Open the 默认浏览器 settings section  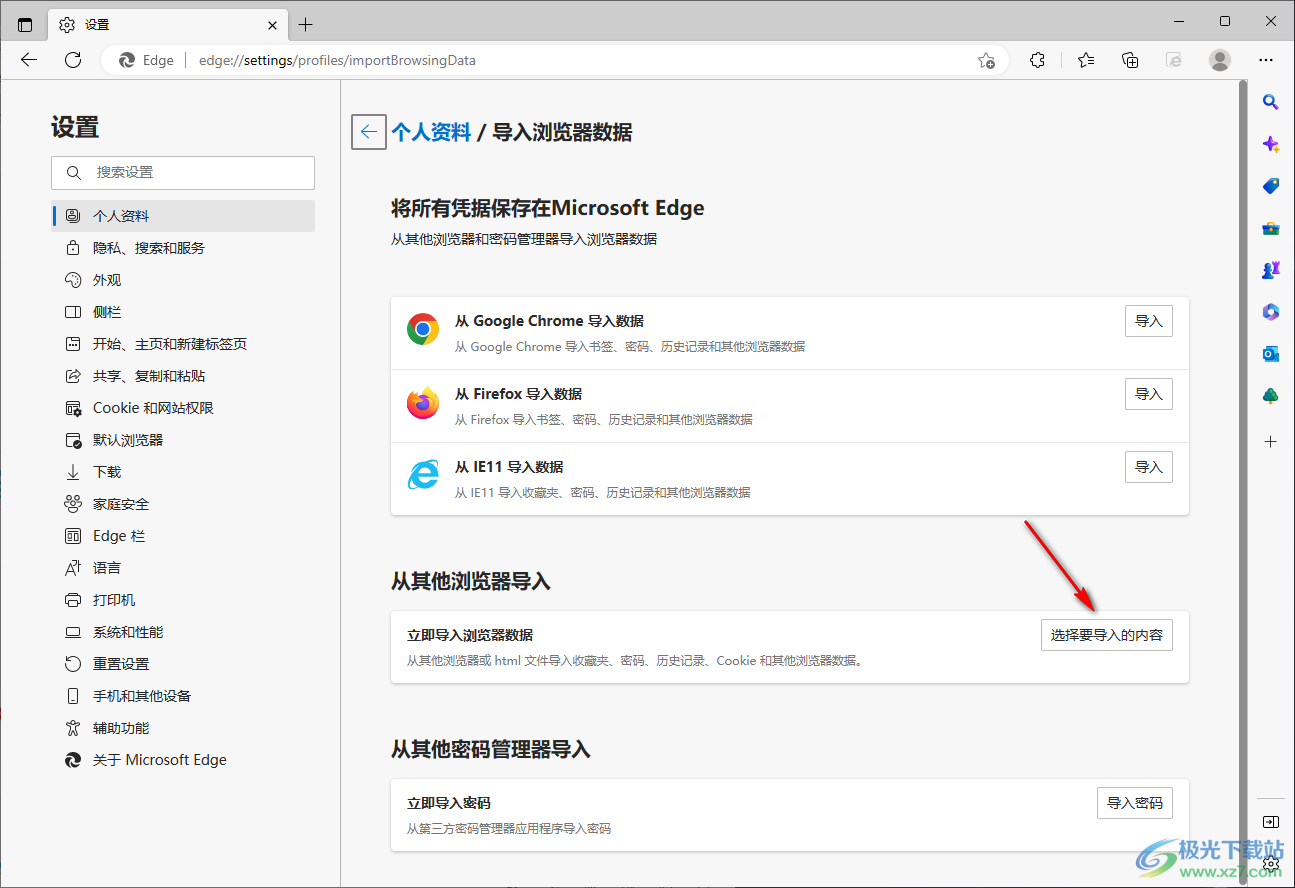point(184,440)
